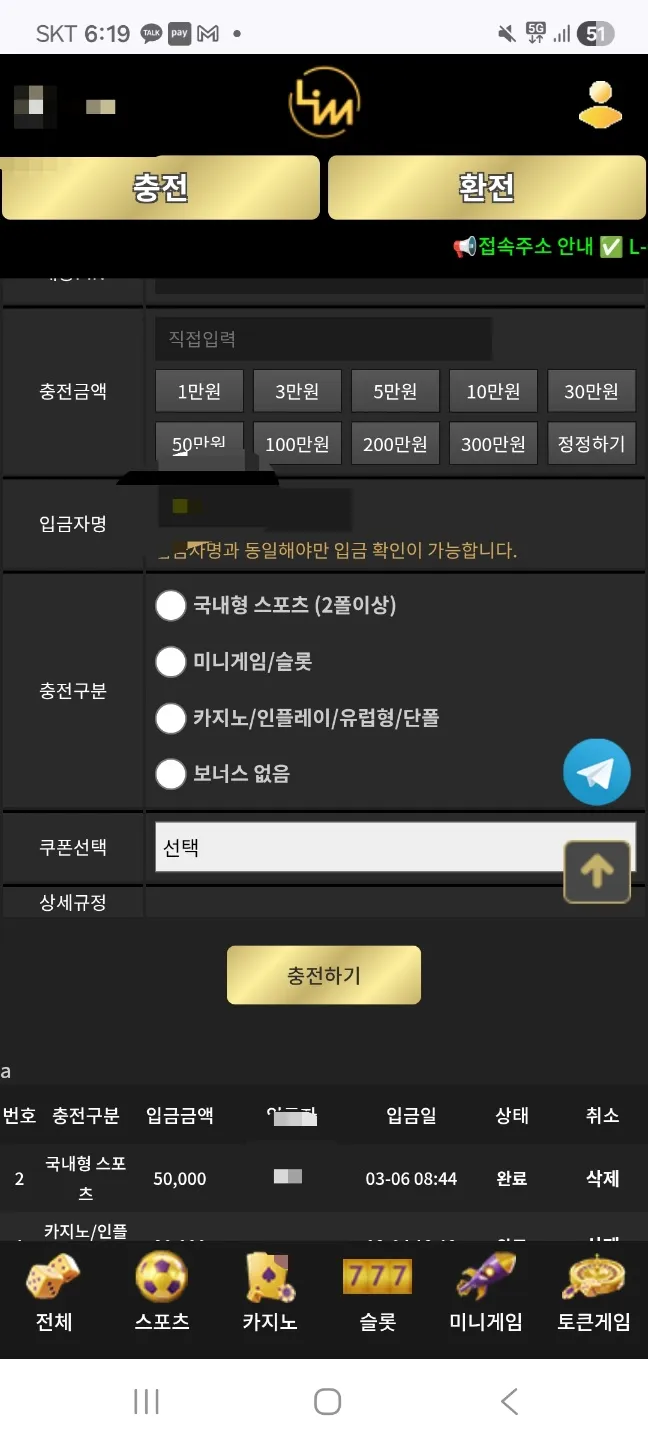Open the 토큰게임 roulette icon
Viewport: 648px width, 1440px height.
tap(594, 1276)
